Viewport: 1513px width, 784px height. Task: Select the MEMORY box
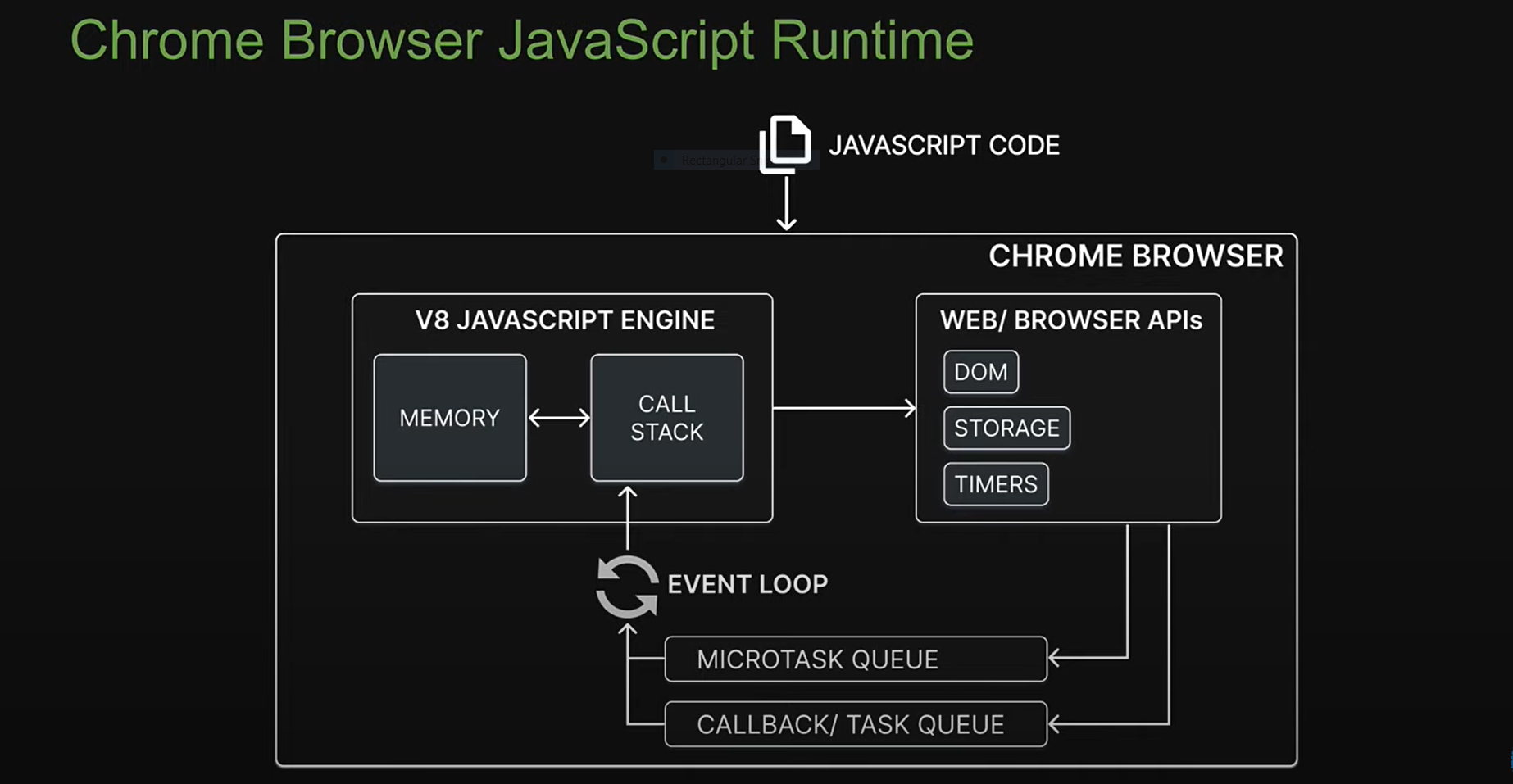pos(450,418)
